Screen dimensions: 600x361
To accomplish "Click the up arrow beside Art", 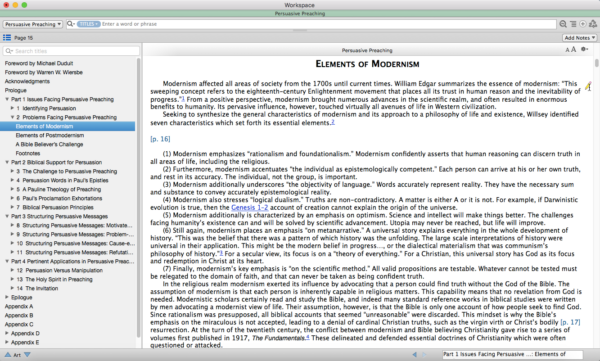I will [8, 354].
